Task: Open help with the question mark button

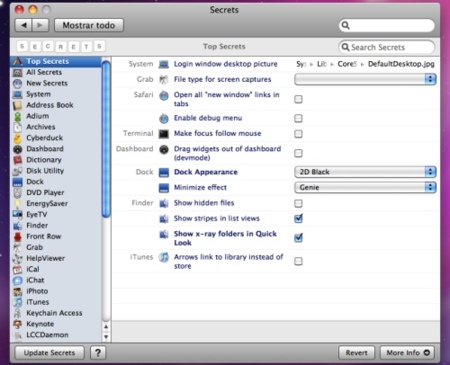Action: coord(98,353)
